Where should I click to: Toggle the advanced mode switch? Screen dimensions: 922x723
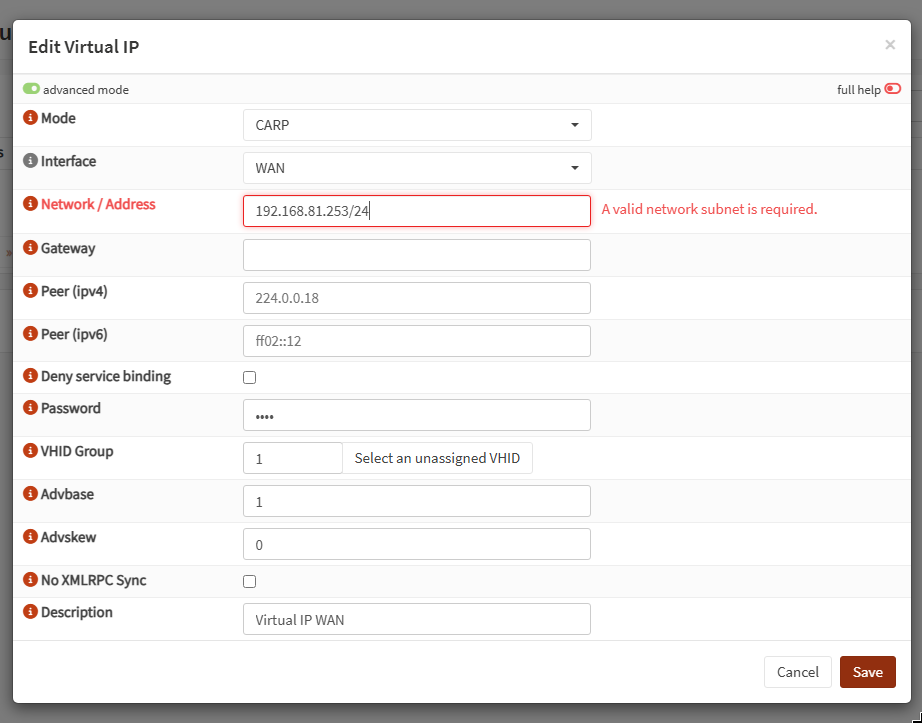pyautogui.click(x=31, y=89)
